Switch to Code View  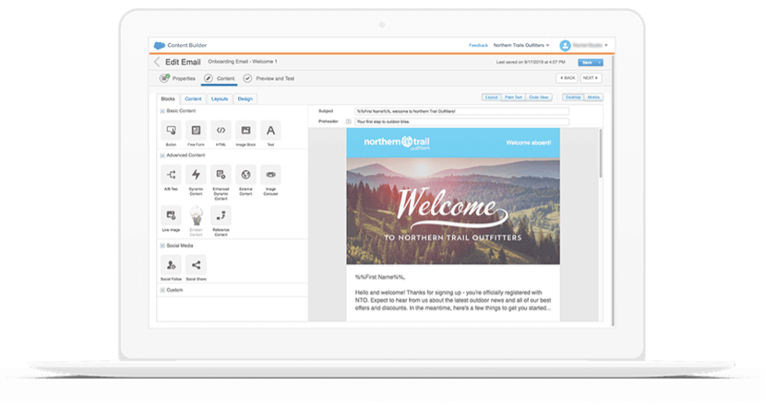[540, 98]
